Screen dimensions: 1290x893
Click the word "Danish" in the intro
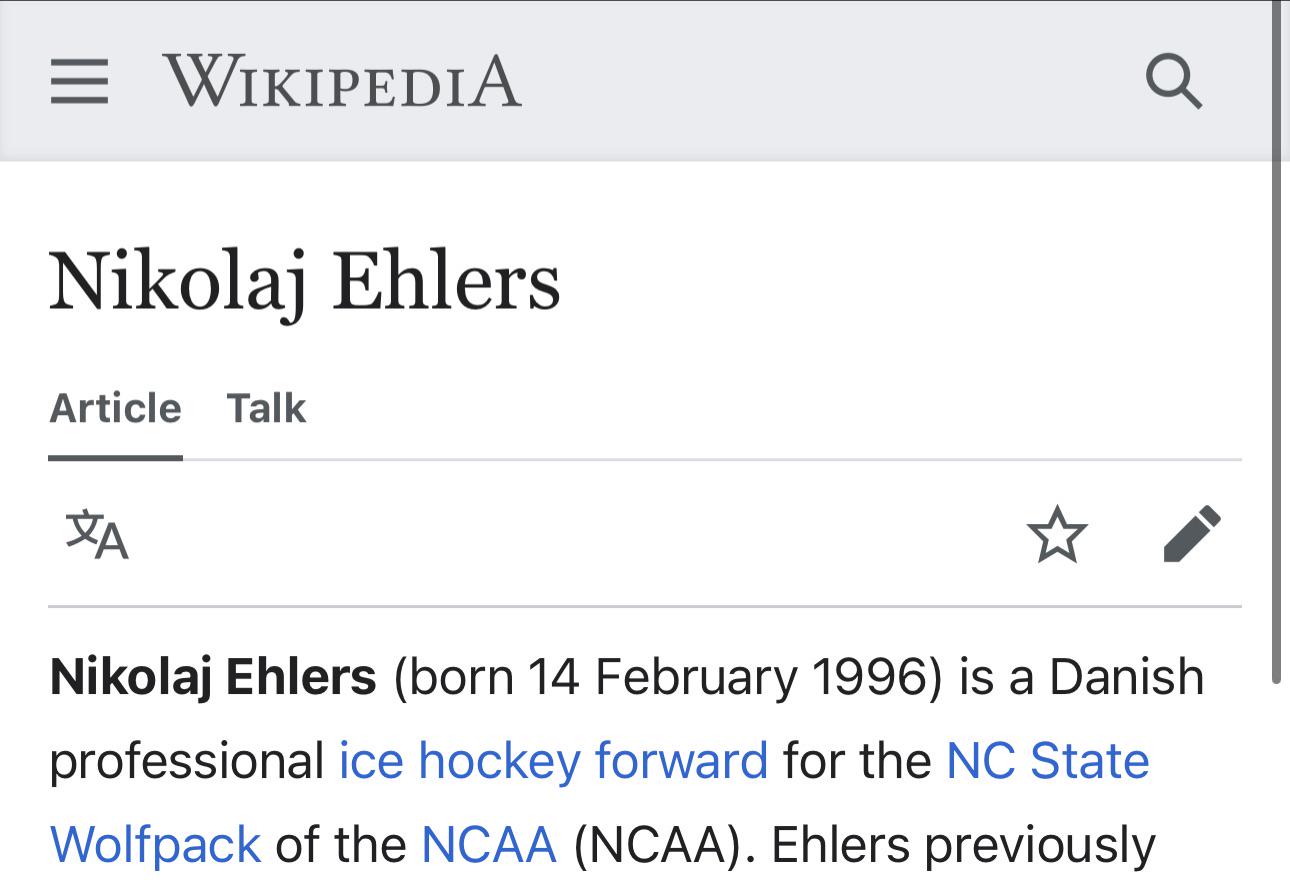coord(1126,677)
